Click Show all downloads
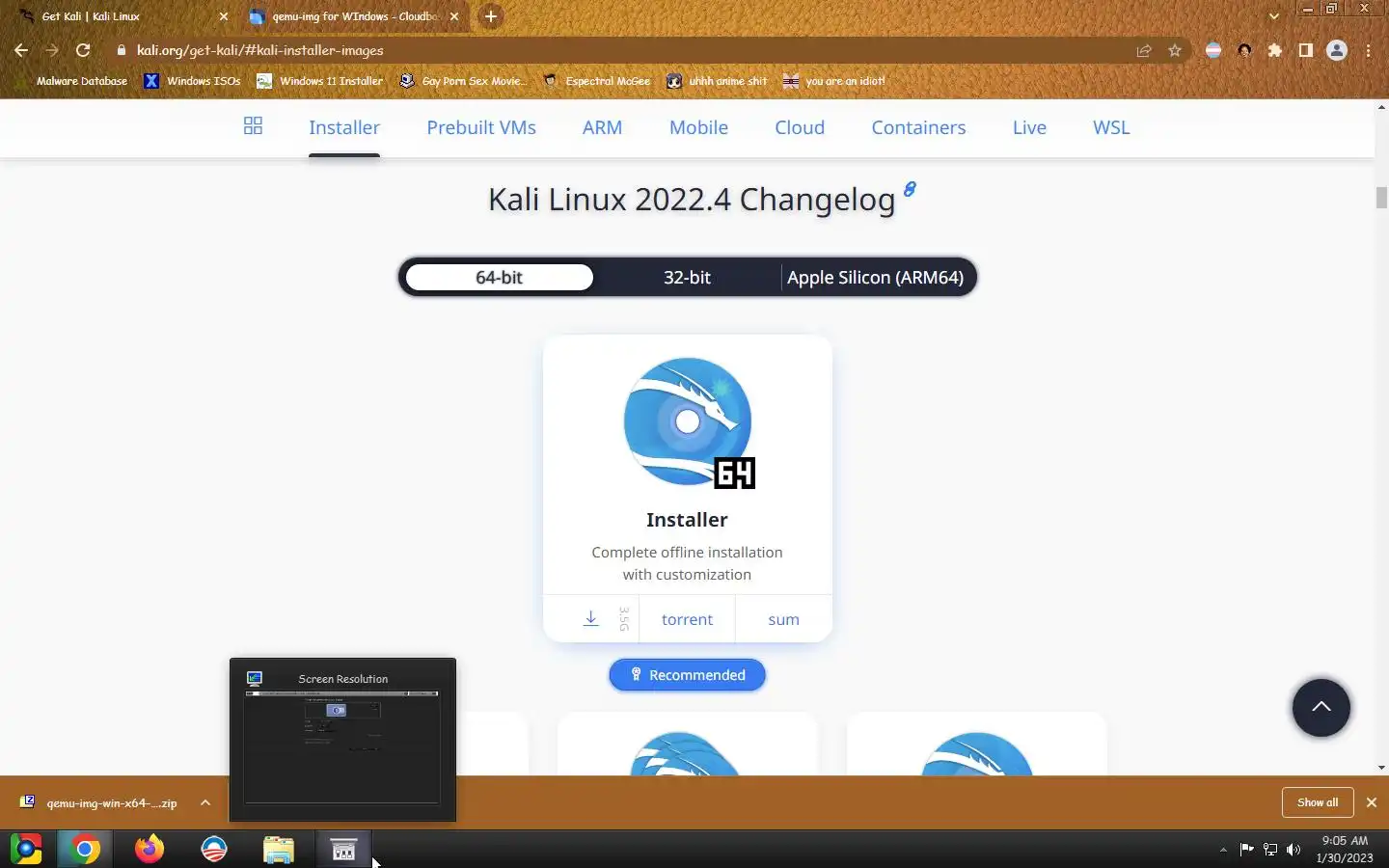1389x868 pixels. coord(1318,802)
